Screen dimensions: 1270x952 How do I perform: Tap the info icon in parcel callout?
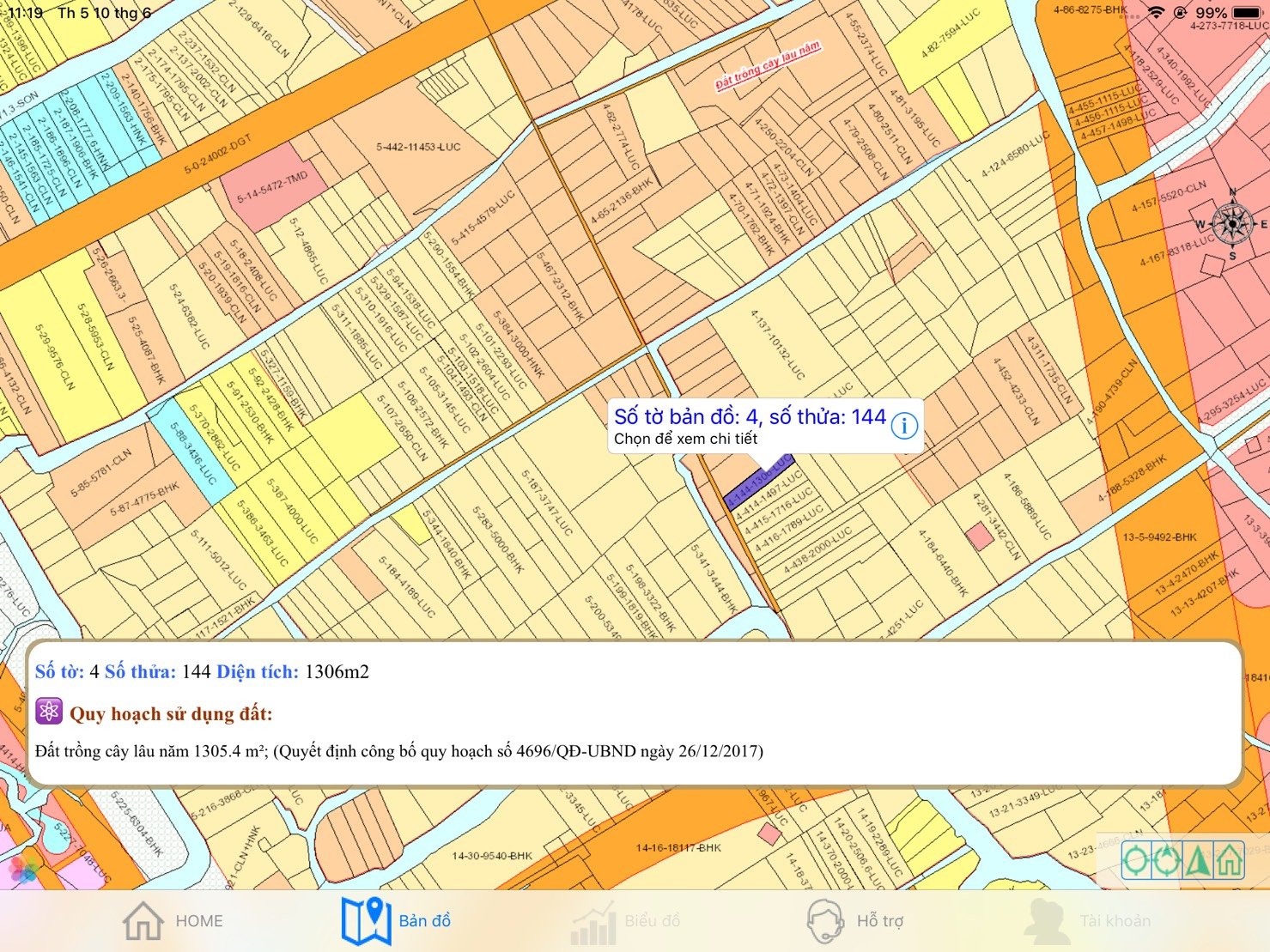point(904,426)
